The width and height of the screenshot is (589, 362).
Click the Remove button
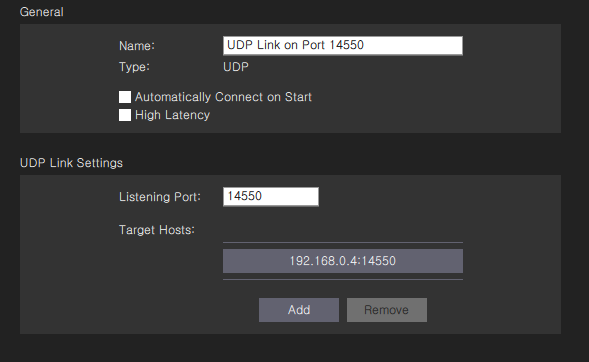coord(387,310)
